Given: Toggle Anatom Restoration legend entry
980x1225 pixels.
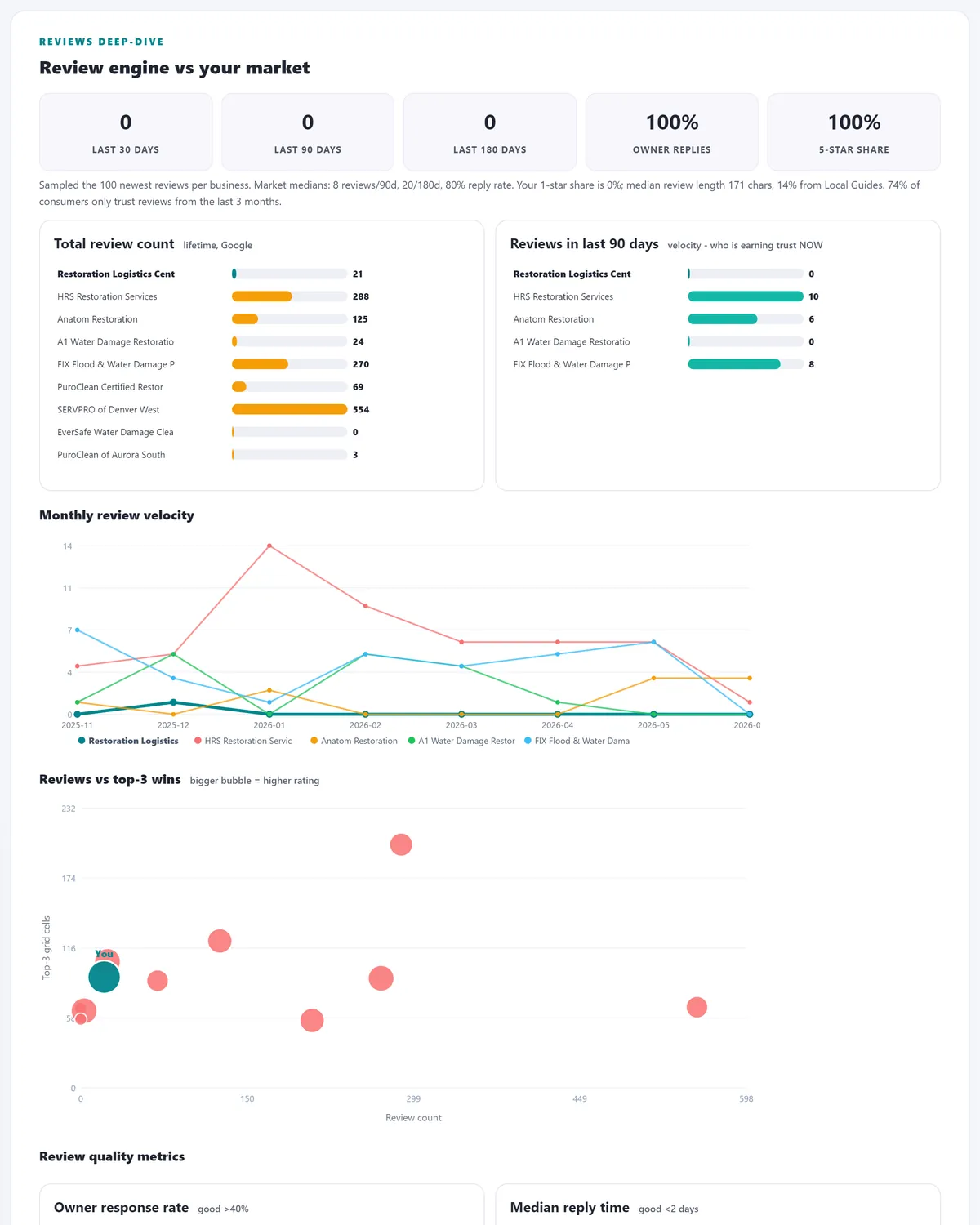Looking at the screenshot, I should click(x=354, y=741).
